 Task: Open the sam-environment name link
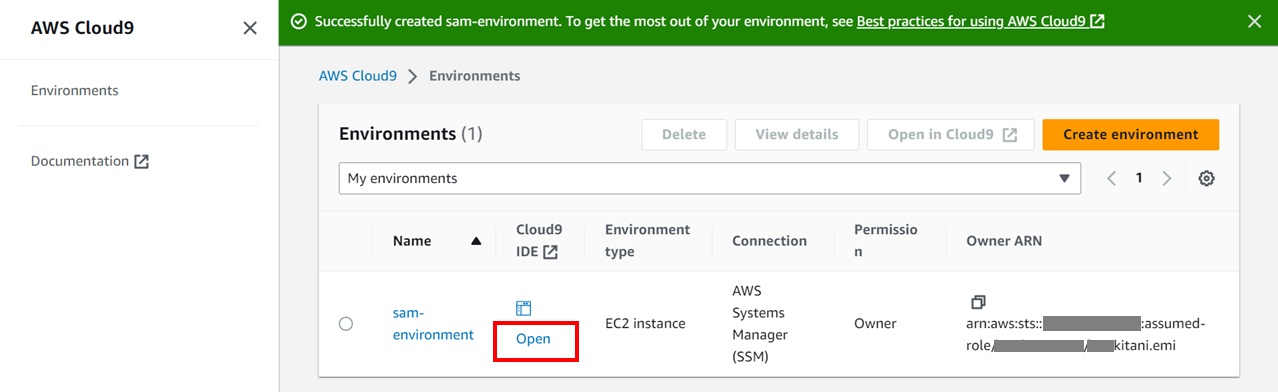pos(433,324)
